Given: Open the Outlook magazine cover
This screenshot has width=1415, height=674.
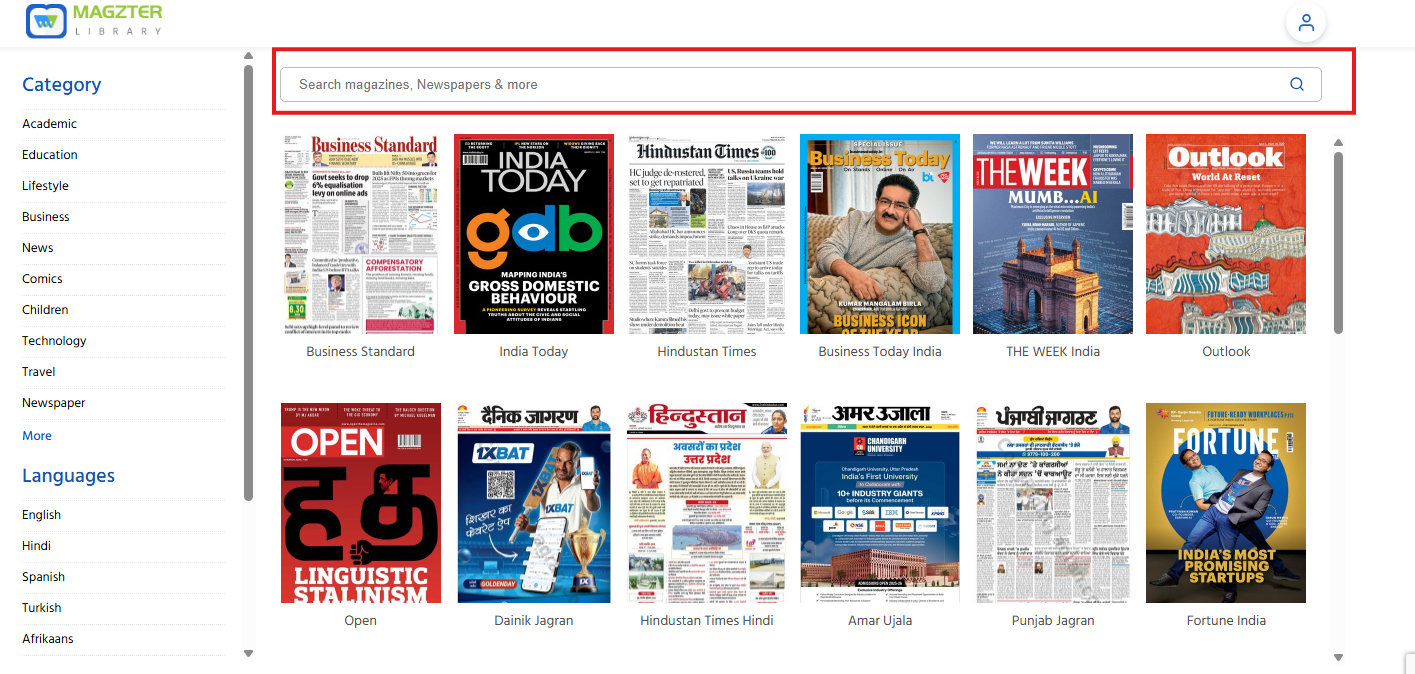Looking at the screenshot, I should pos(1225,234).
